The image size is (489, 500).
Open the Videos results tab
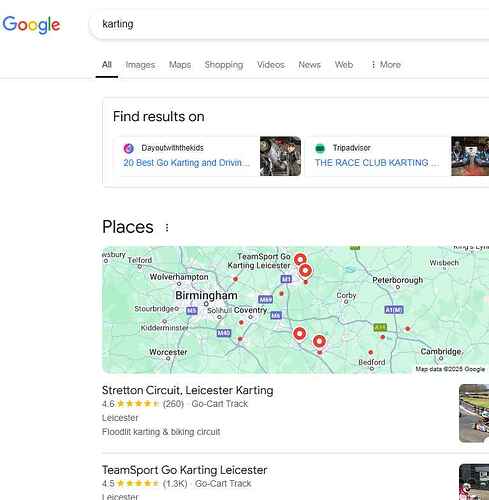[x=271, y=65]
